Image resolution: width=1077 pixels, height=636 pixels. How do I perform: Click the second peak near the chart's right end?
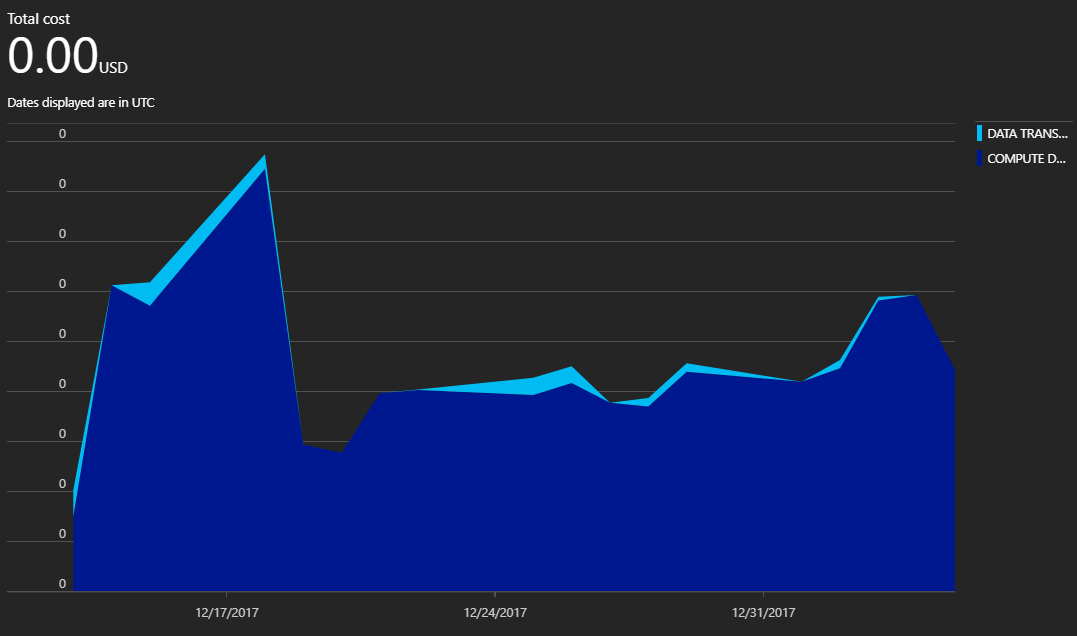915,295
